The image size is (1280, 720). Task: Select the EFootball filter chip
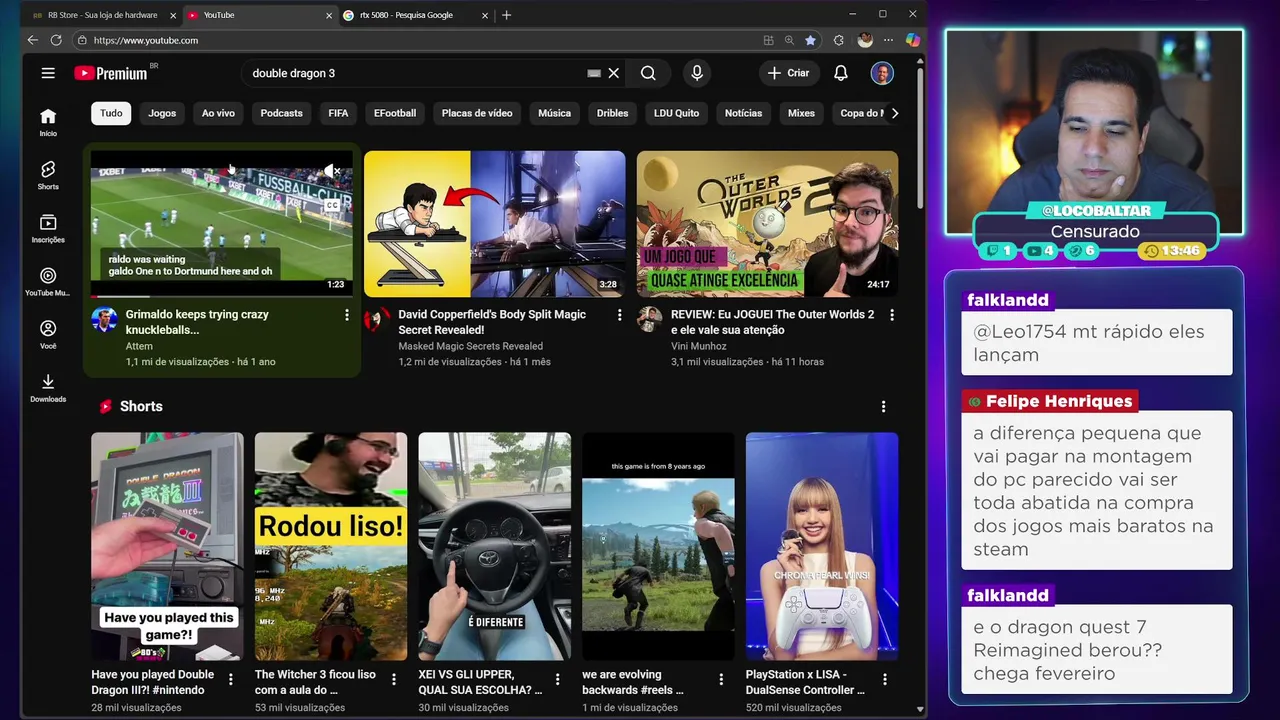click(x=395, y=113)
